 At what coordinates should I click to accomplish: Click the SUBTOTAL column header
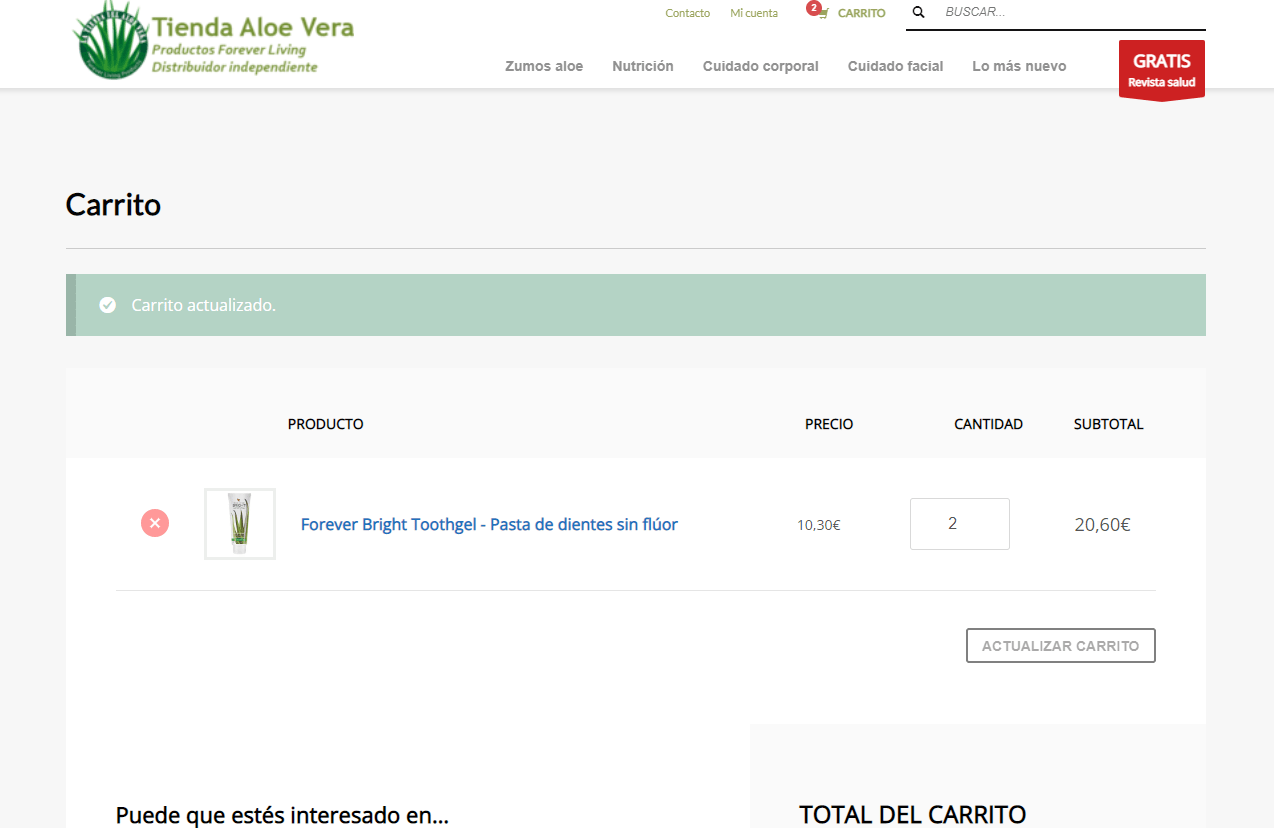(1109, 424)
